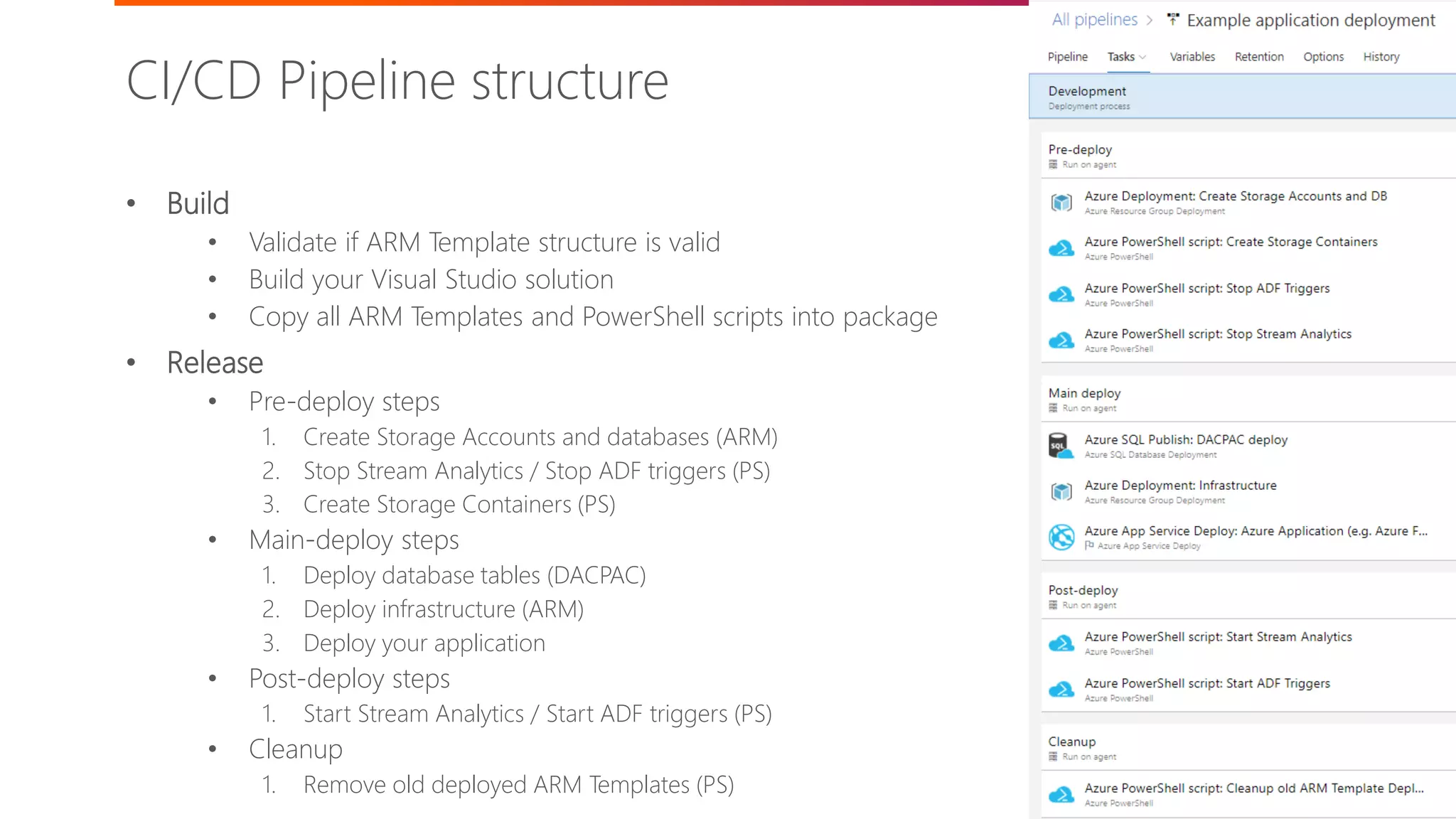Click the Azure PowerShell icon for Create Storage Containers

(x=1061, y=249)
